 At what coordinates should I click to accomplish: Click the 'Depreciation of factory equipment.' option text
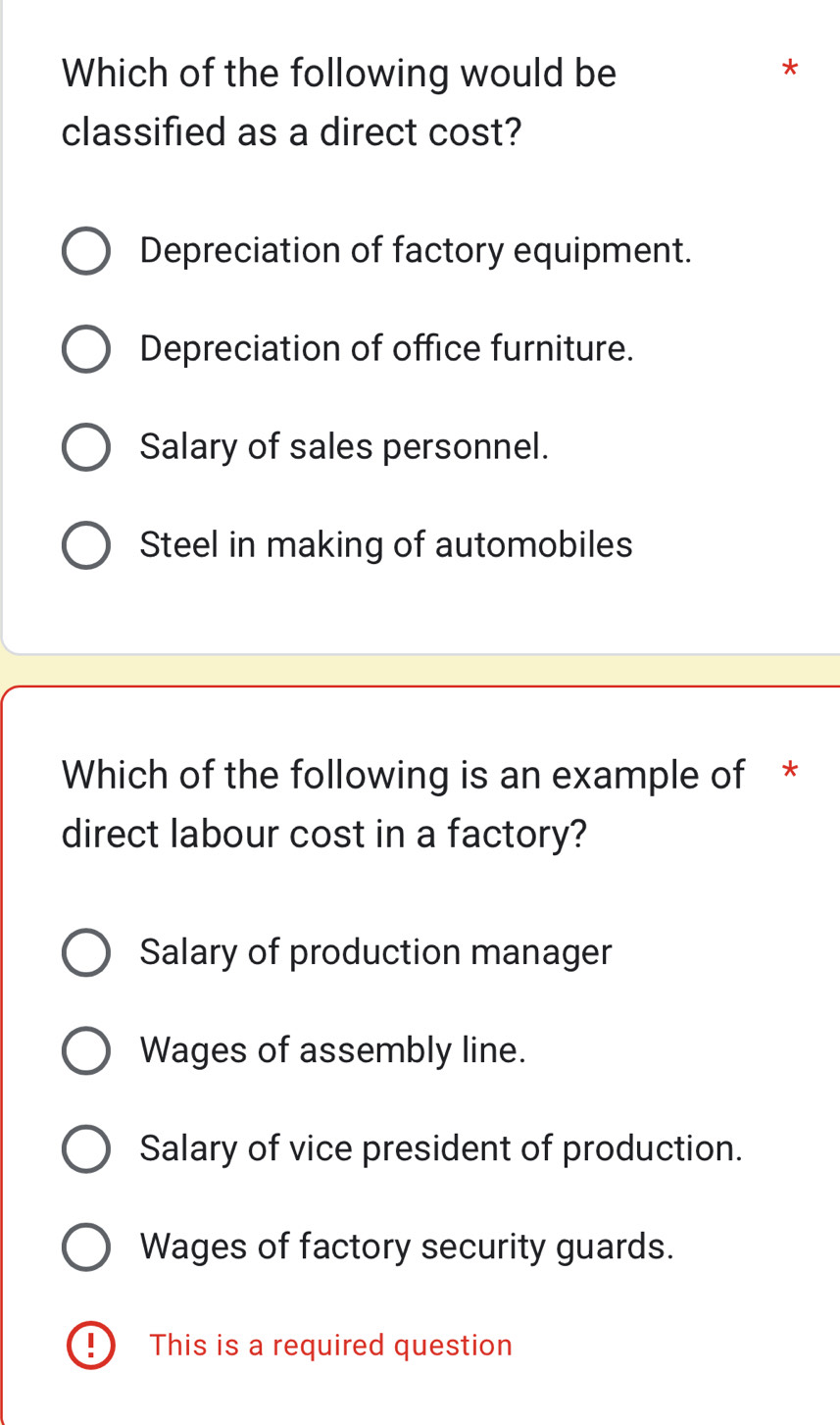point(416,251)
